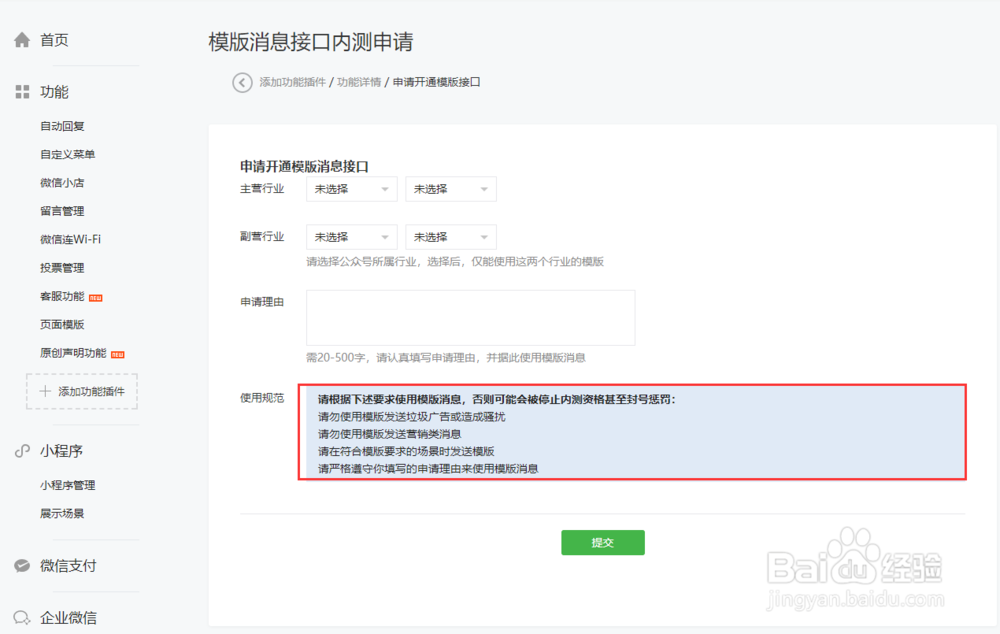1000x634 pixels.
Task: Click the 主营行业 label
Action: click(x=262, y=189)
